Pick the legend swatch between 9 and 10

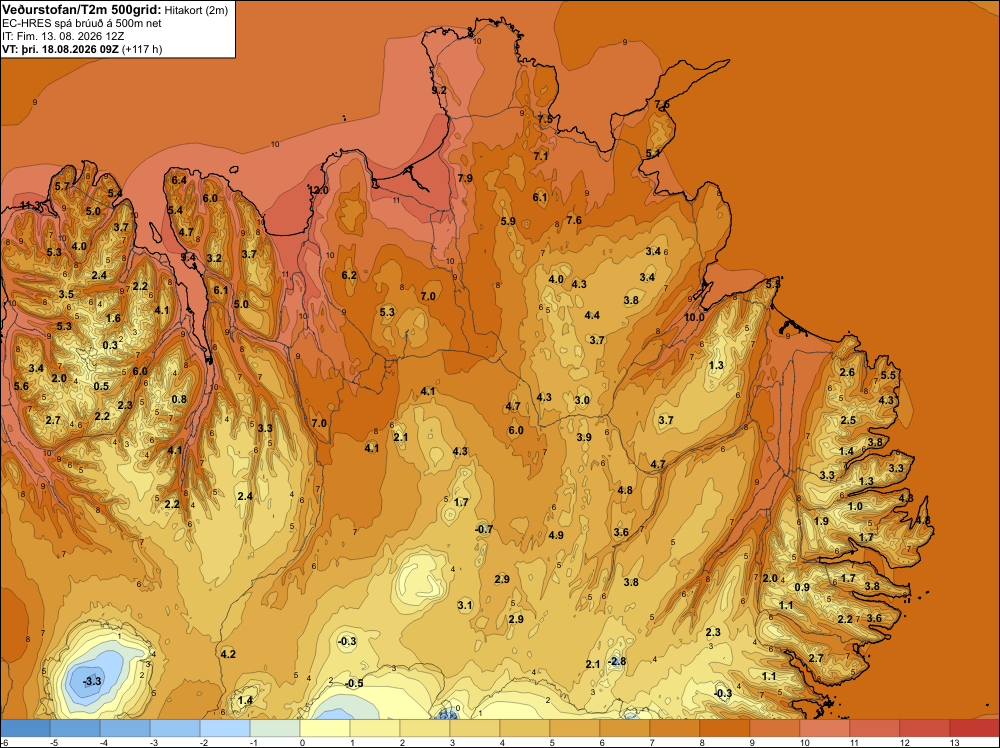click(774, 728)
